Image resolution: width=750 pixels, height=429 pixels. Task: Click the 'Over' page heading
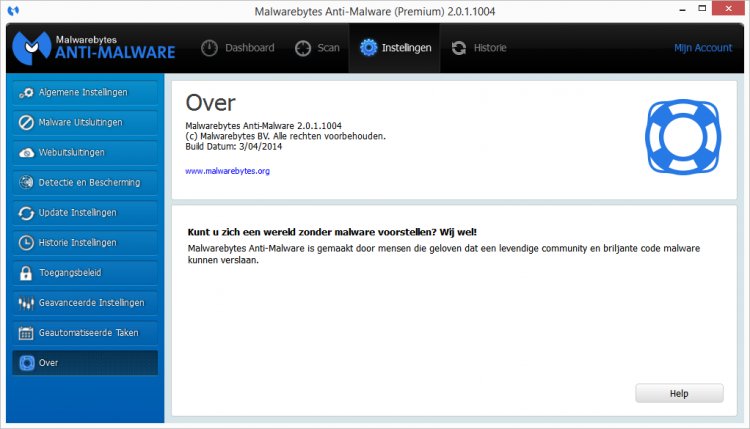coord(210,103)
